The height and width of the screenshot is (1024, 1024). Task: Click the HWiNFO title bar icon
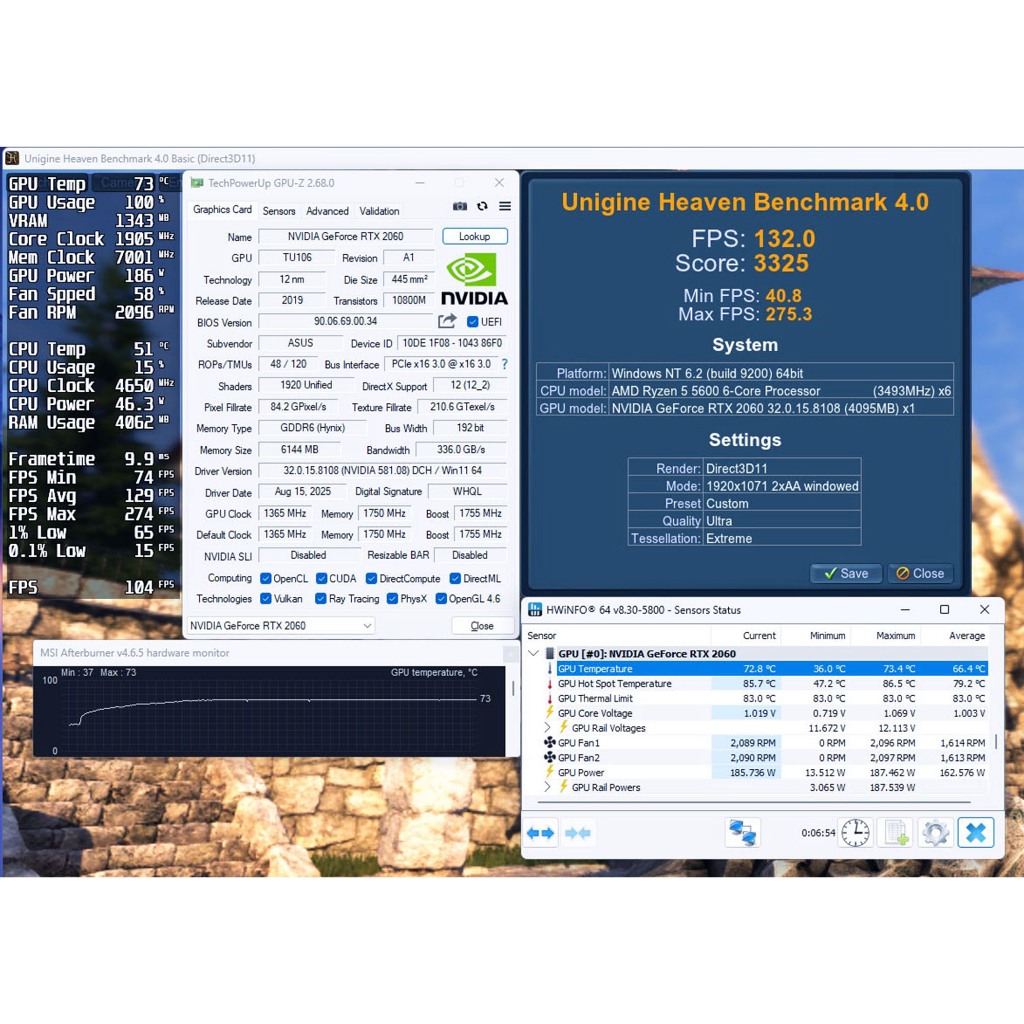(x=535, y=609)
